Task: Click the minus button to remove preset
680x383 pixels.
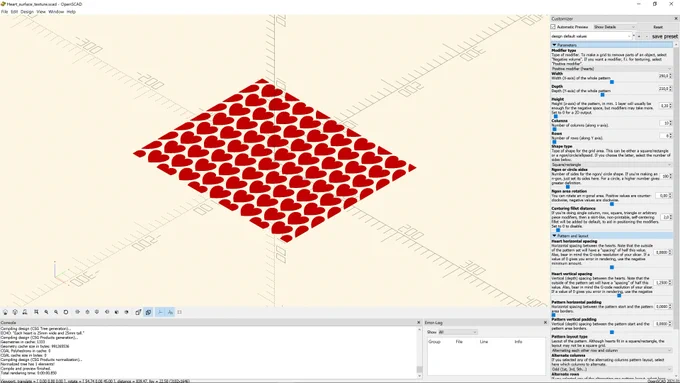Action: pyautogui.click(x=646, y=36)
